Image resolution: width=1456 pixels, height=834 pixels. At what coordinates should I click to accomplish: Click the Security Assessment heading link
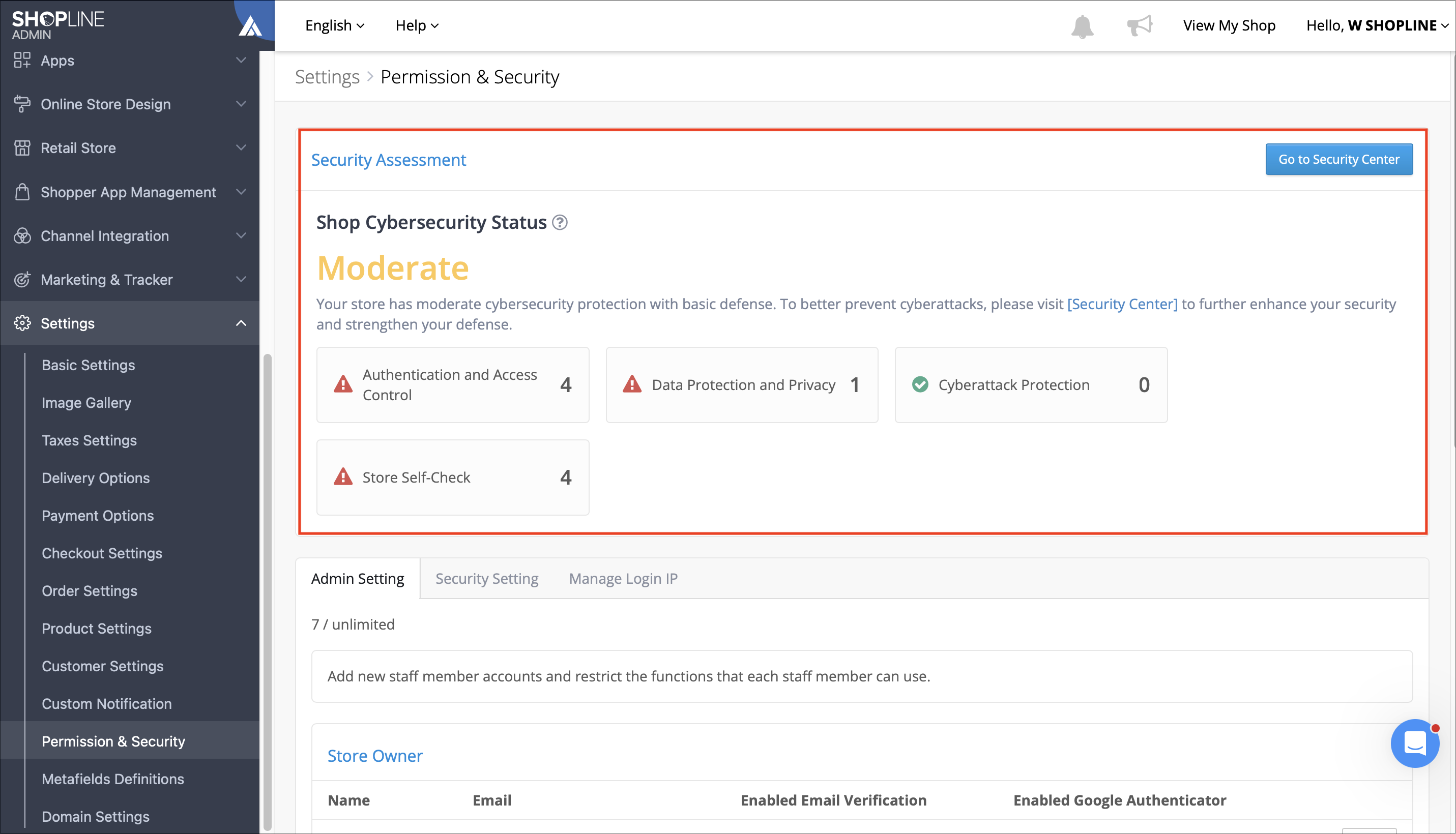tap(389, 160)
